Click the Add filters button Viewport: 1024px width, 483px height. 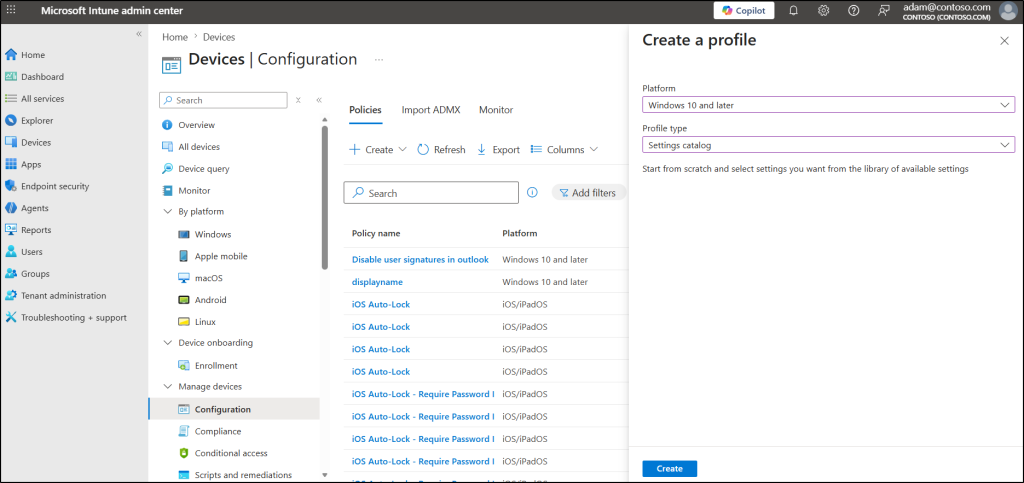[x=588, y=193]
